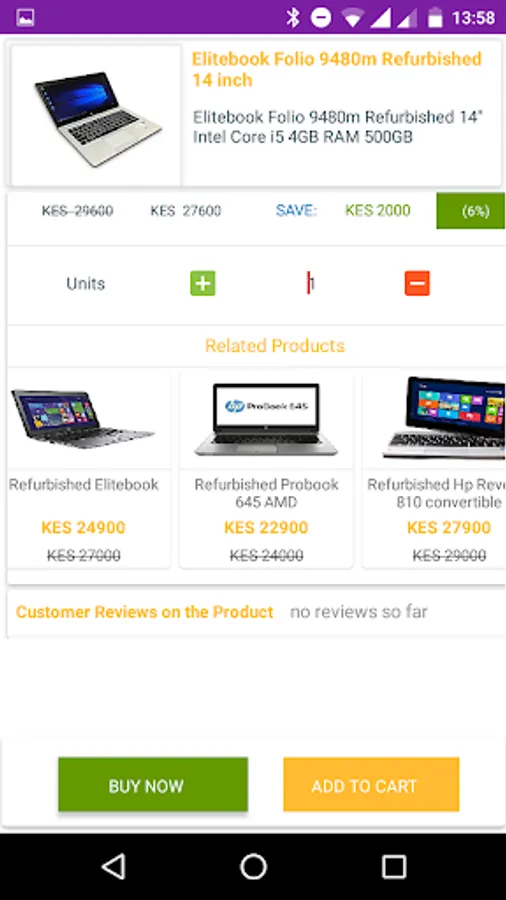Tap the Android home circle icon
Viewport: 506px width, 900px height.
pos(253,866)
